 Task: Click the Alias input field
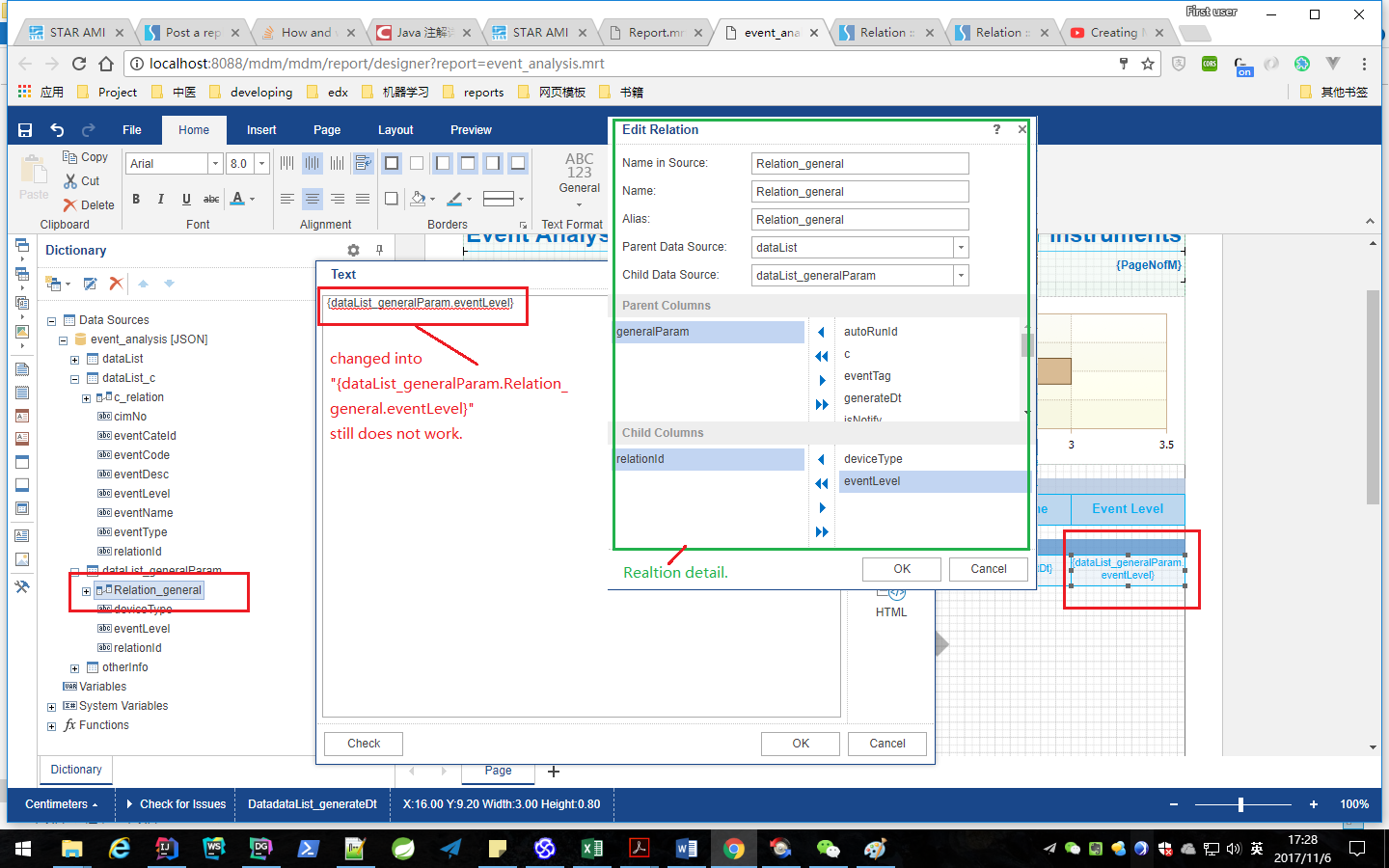pos(859,220)
